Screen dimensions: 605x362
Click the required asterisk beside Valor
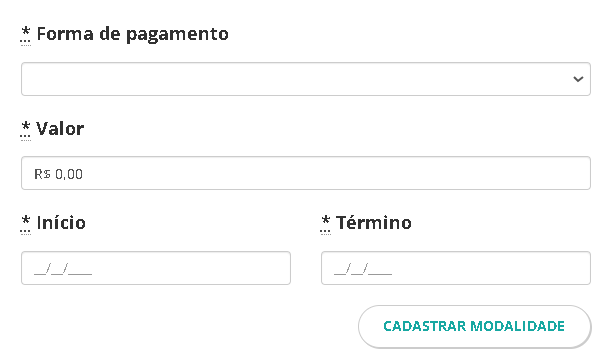25,129
